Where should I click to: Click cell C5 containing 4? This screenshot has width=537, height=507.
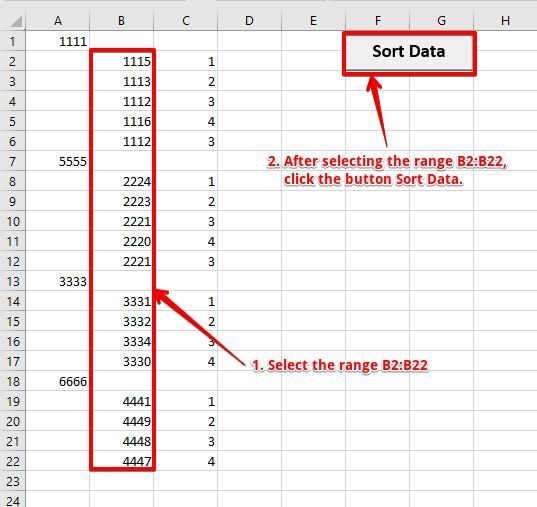[x=186, y=121]
